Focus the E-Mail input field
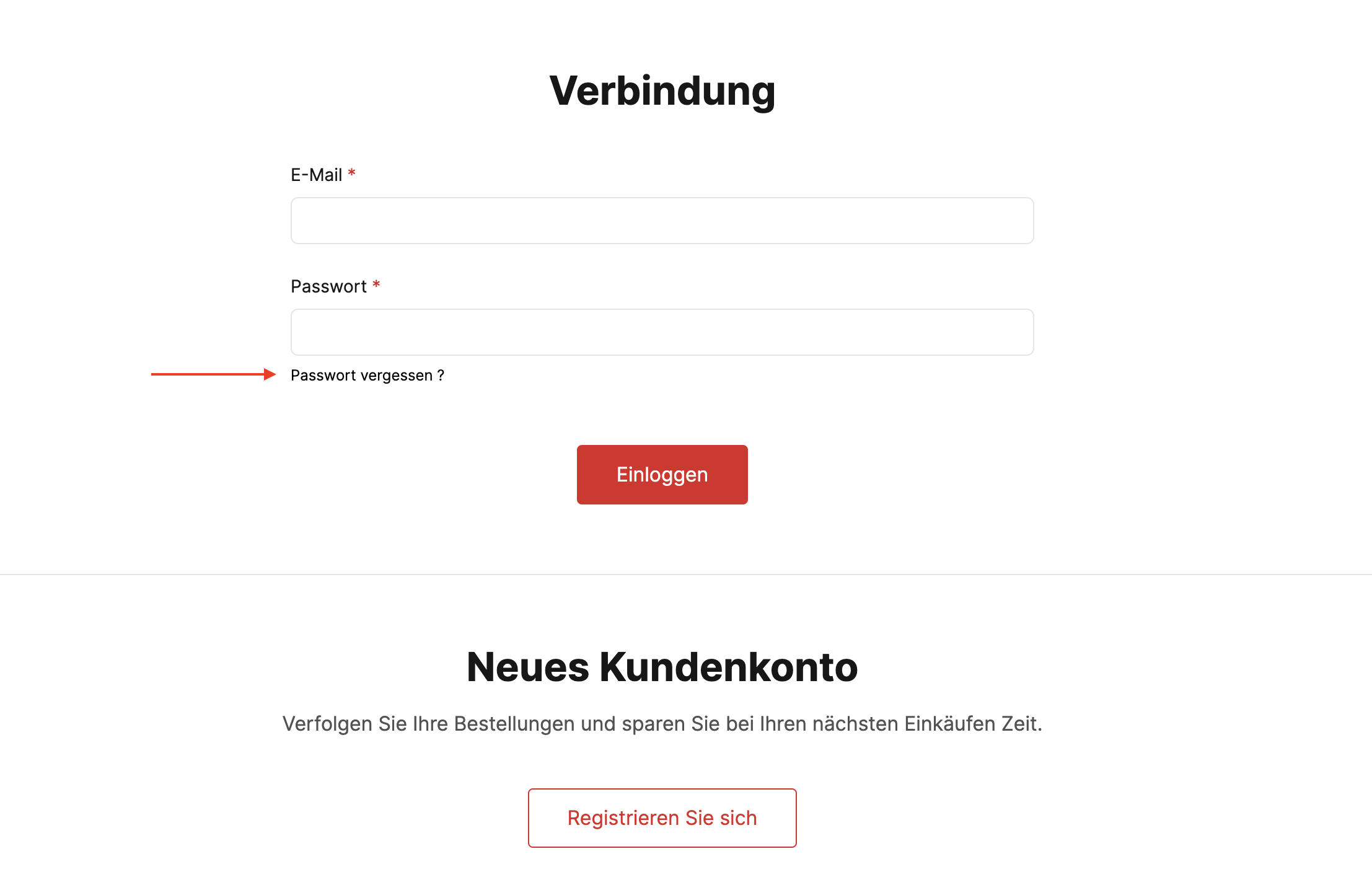Image resolution: width=1372 pixels, height=885 pixels. tap(662, 221)
